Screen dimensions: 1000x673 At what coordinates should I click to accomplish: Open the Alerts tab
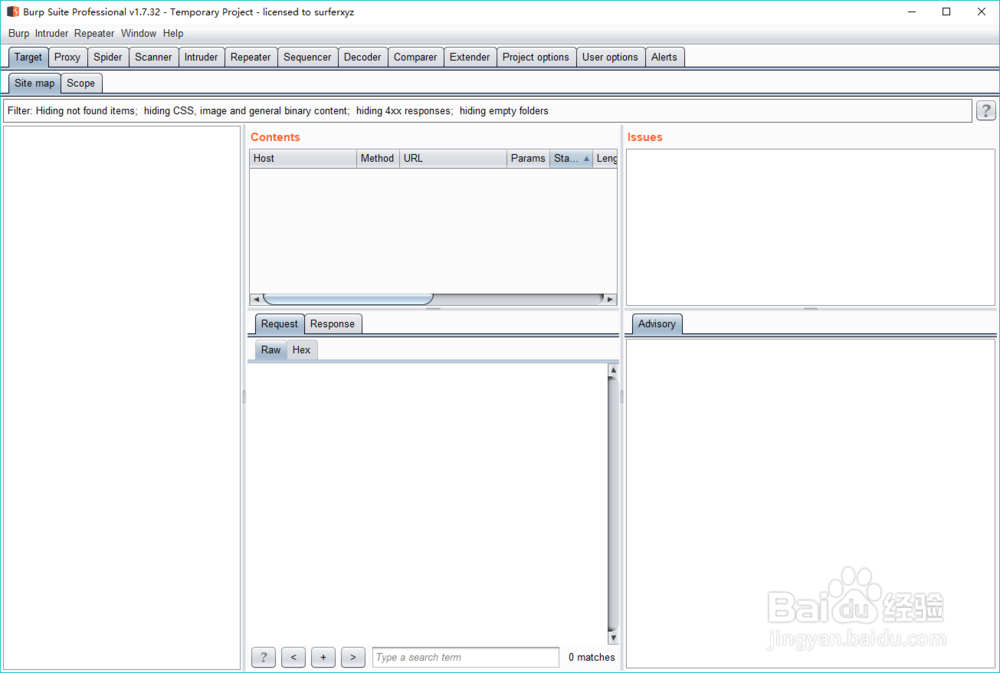pos(665,57)
